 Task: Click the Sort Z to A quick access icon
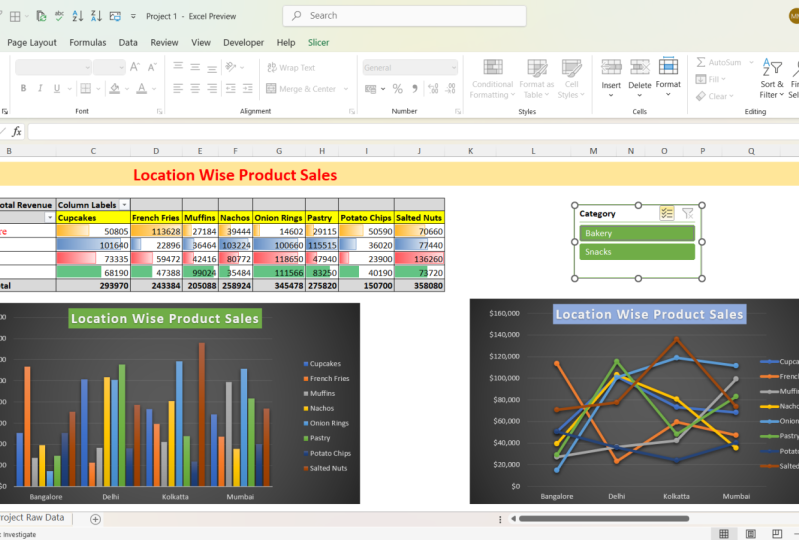[x=96, y=16]
